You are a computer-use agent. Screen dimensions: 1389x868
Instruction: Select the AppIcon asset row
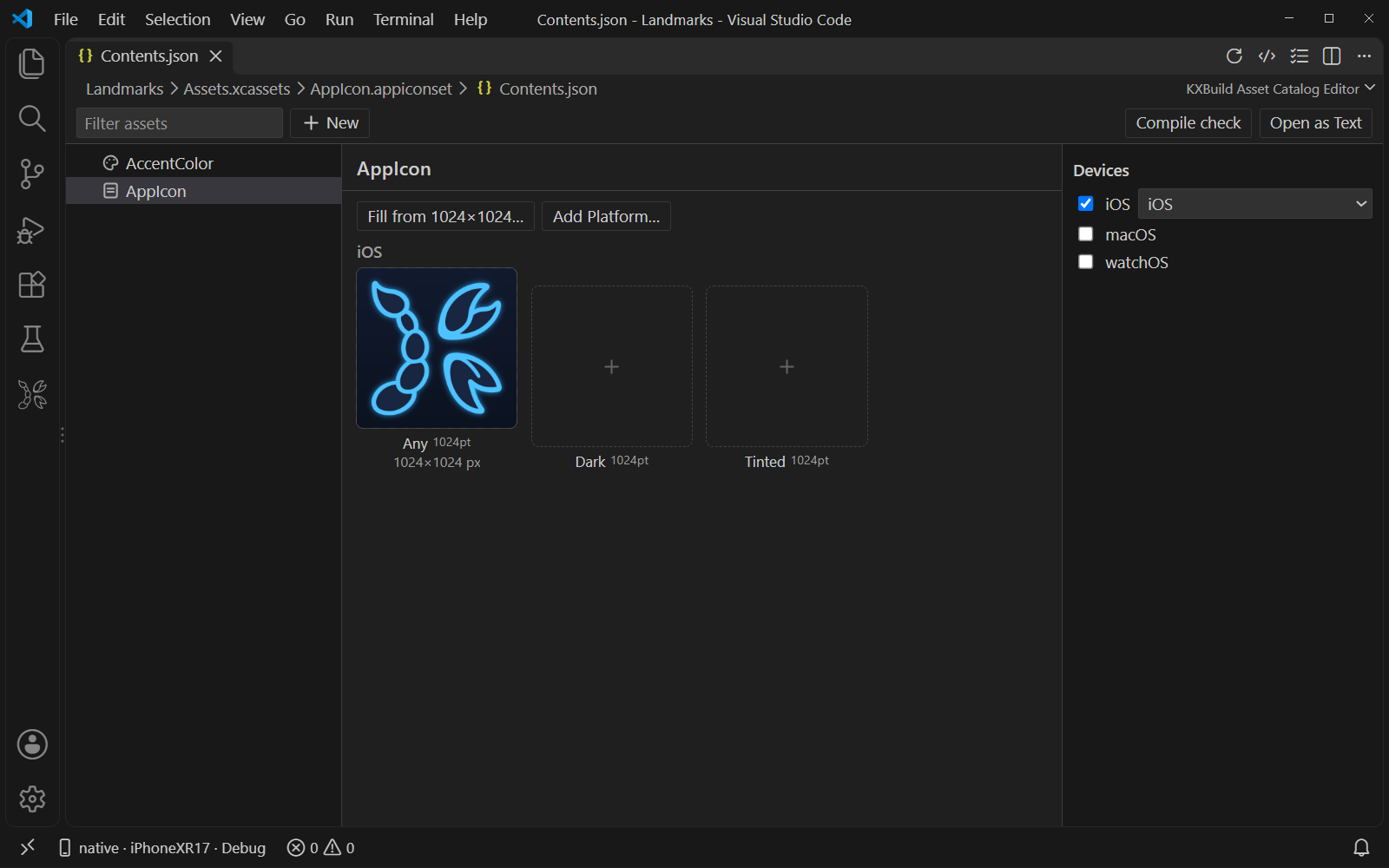point(204,191)
